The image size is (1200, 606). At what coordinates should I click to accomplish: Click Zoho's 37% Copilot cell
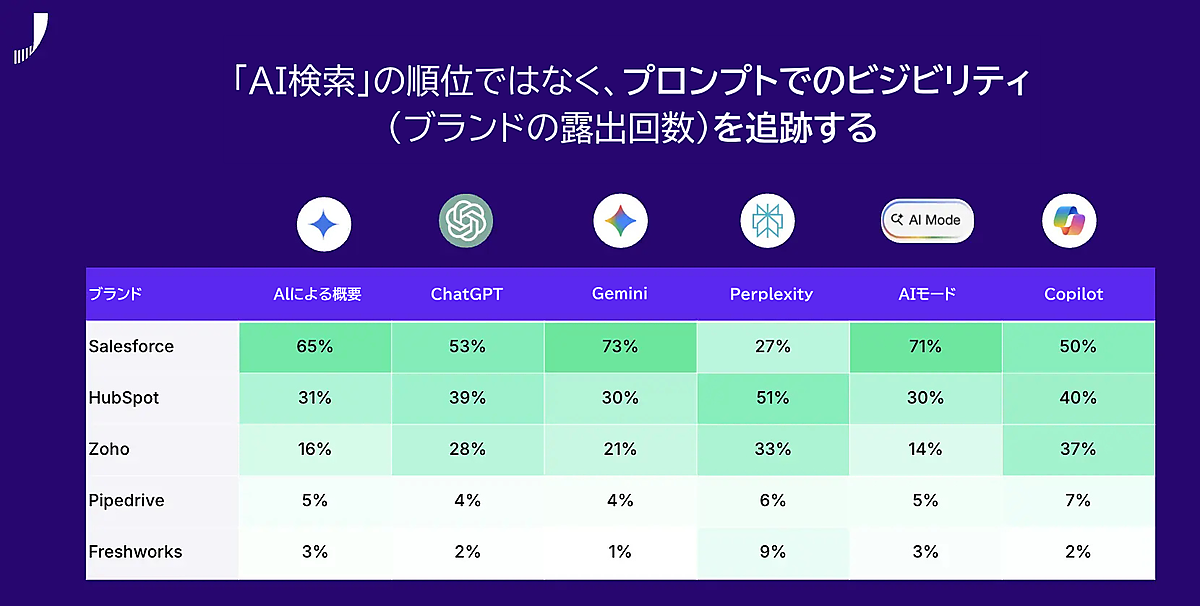[1078, 449]
